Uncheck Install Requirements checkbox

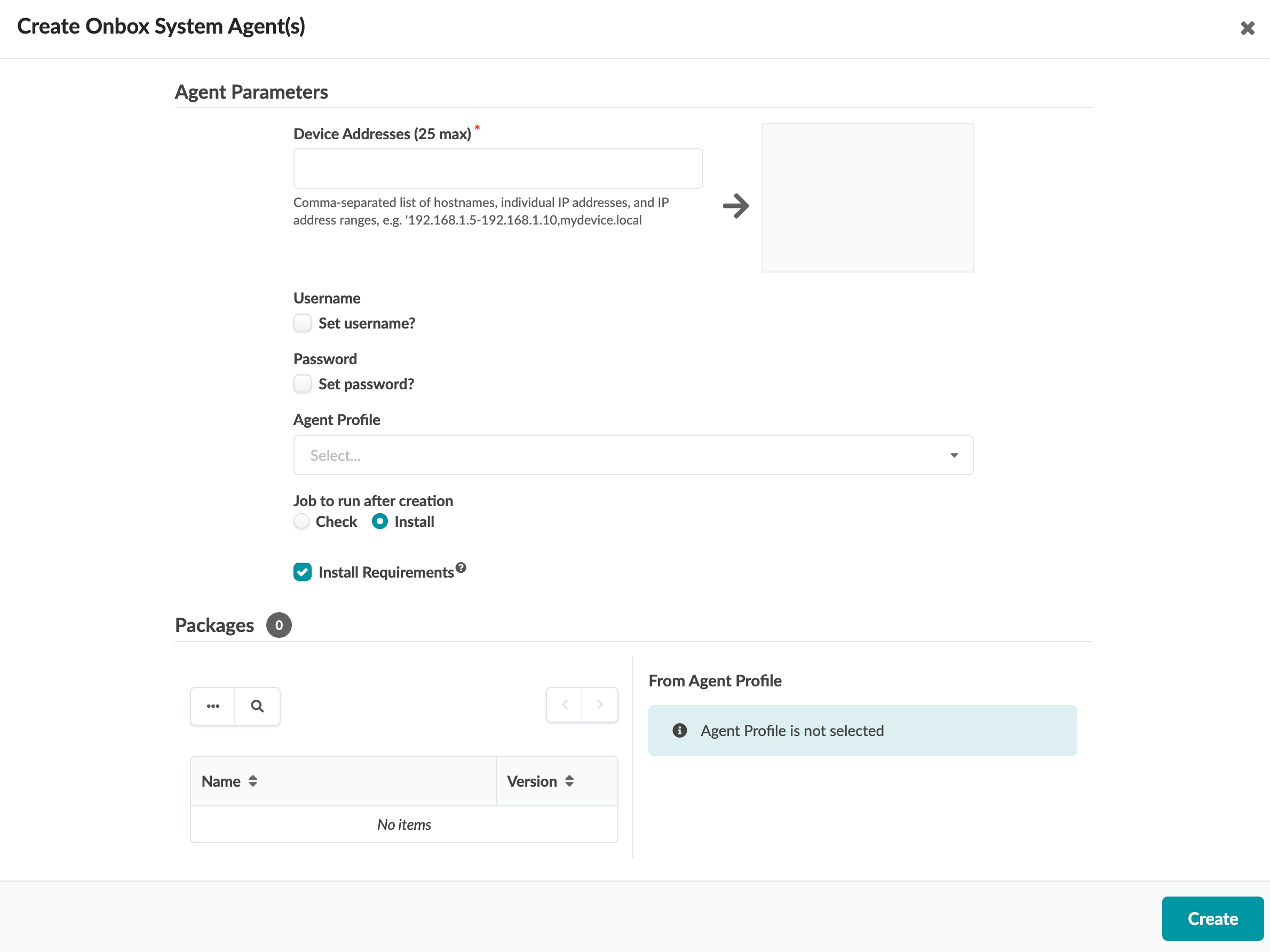click(303, 572)
